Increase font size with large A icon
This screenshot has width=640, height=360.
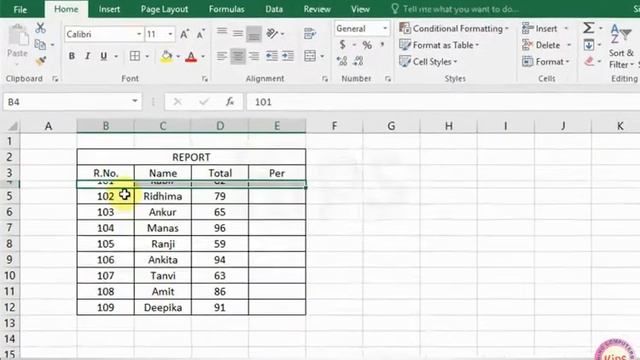click(x=184, y=34)
